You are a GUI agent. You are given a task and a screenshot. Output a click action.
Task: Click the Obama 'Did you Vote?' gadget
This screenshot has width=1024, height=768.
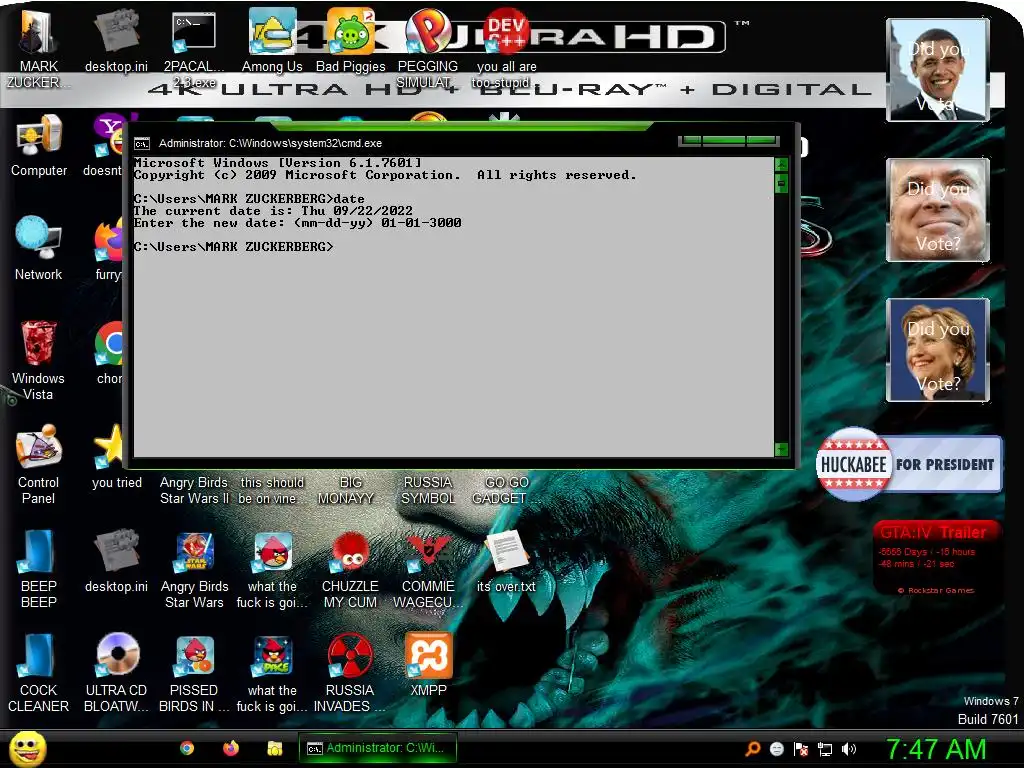tap(938, 69)
